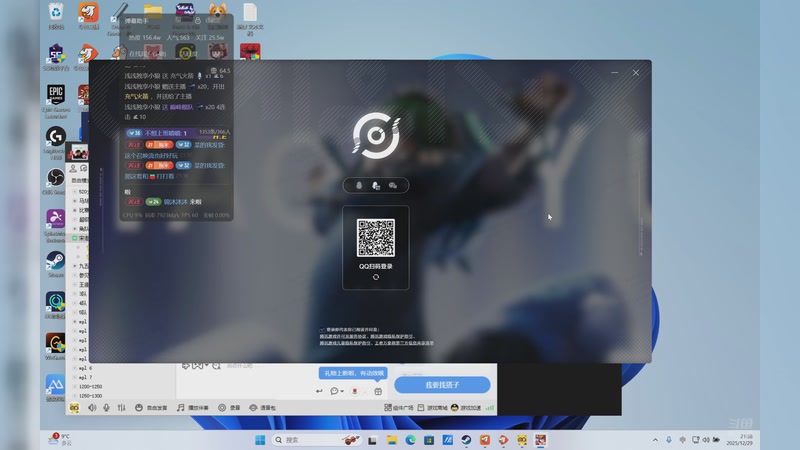Click 关注 tag on 锦沐沐沐 message

(134, 202)
